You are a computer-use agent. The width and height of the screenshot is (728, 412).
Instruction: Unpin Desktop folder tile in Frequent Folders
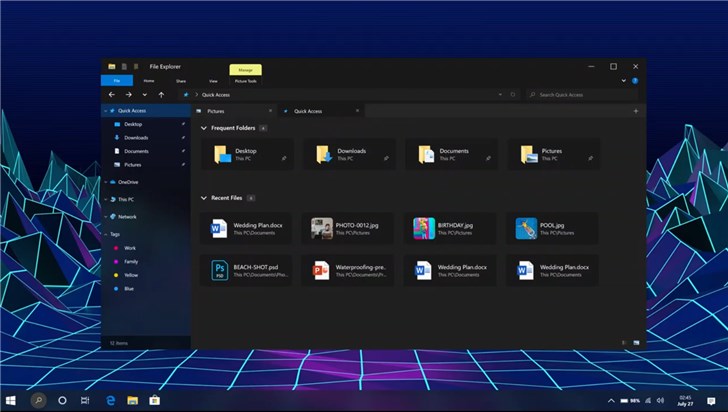[284, 158]
